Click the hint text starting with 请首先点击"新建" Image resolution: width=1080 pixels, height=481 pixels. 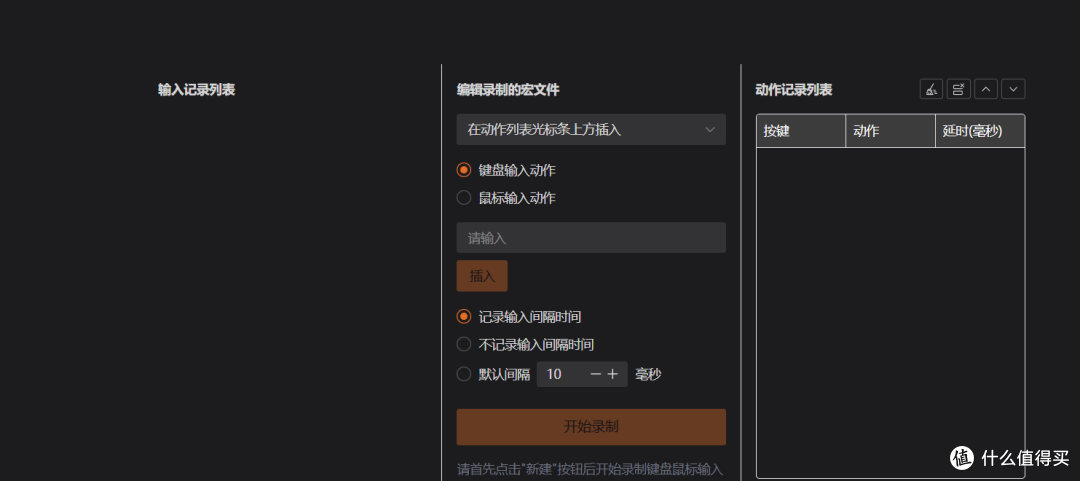590,469
